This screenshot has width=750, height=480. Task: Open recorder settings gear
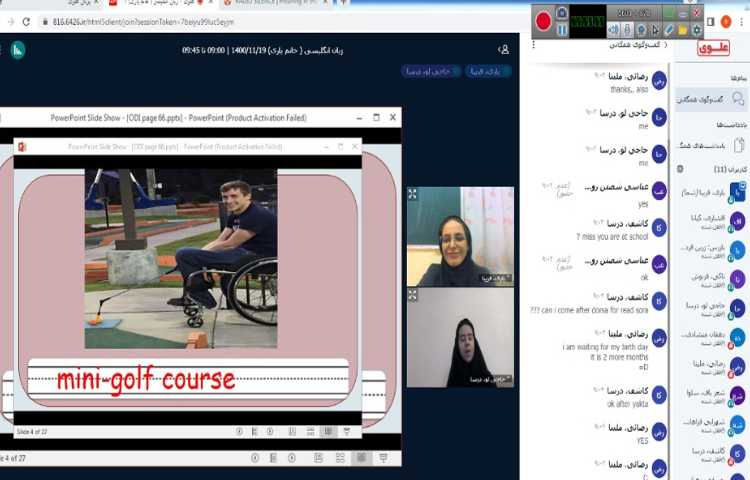696,30
